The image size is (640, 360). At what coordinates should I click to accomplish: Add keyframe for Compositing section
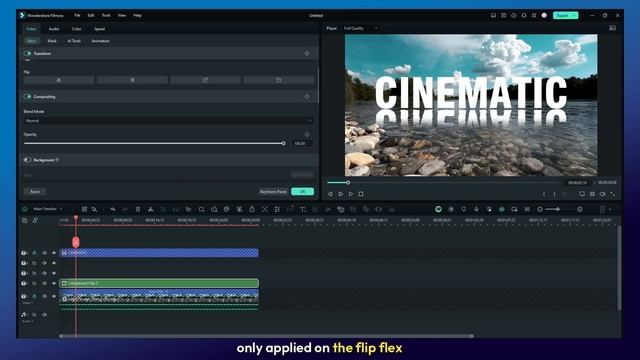(307, 97)
